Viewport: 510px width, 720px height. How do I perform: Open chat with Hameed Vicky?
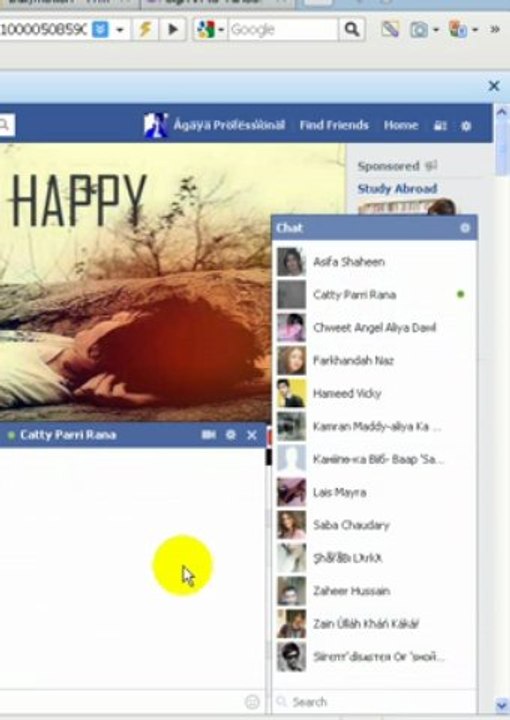pyautogui.click(x=374, y=394)
